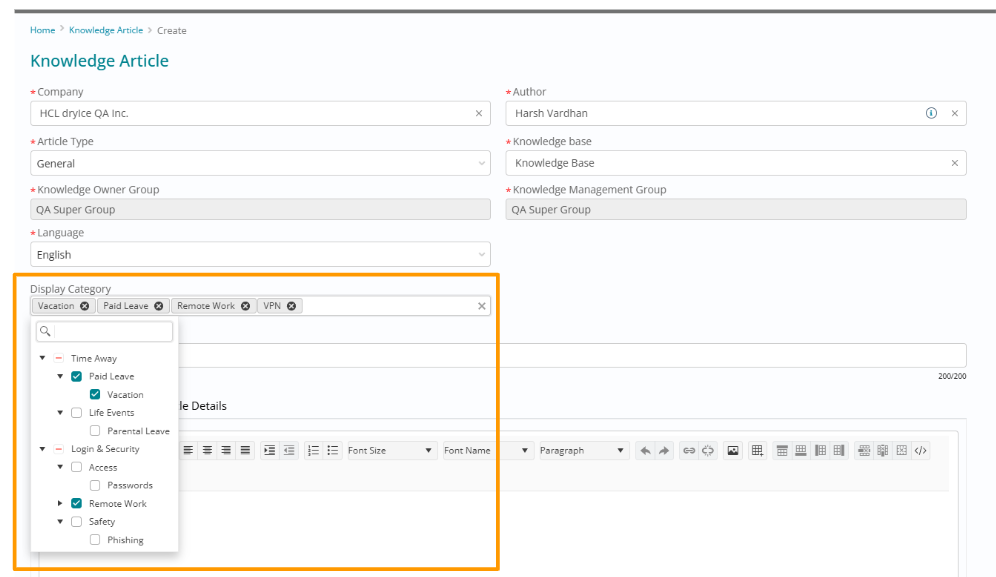Delete table column icon
Viewport: 996px width, 577px height.
(x=883, y=451)
